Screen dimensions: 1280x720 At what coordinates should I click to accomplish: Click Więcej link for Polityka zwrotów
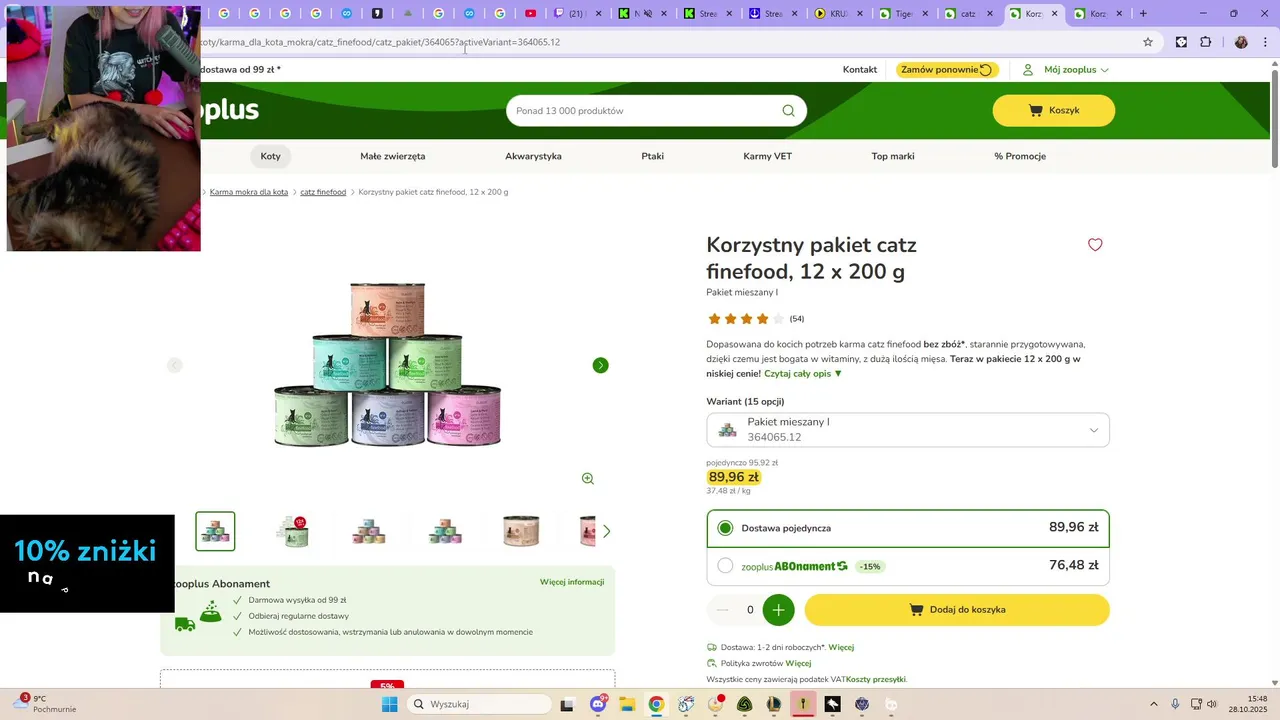coord(798,663)
